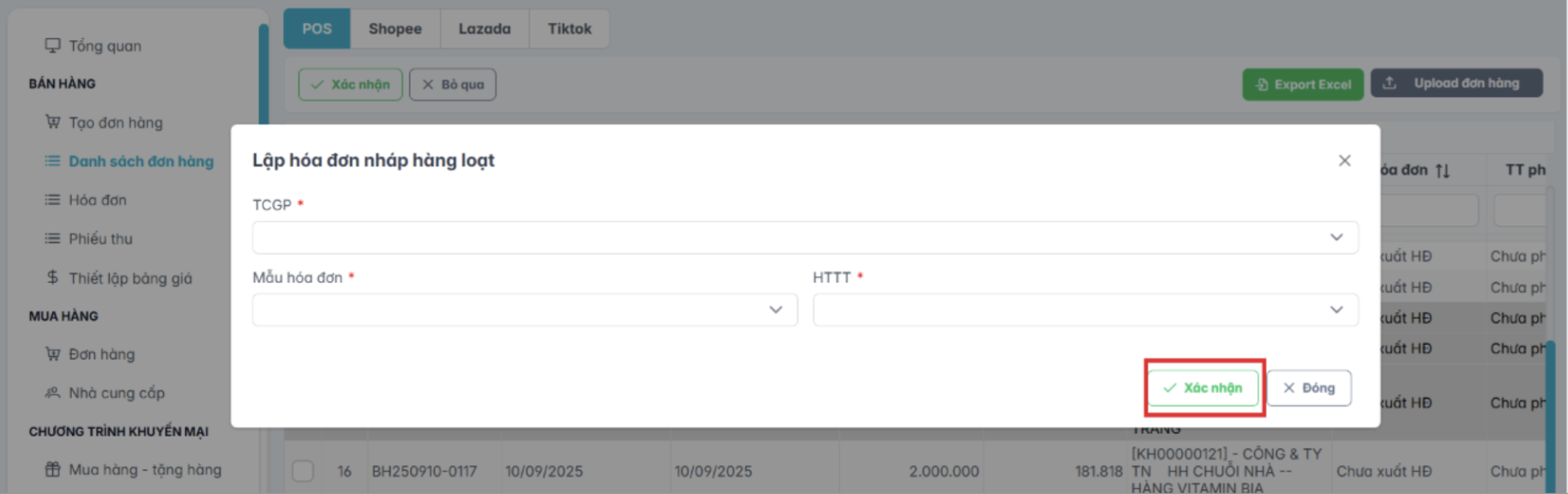This screenshot has width=1568, height=494.
Task: Click the sidebar vertical scrollbar
Action: point(263,77)
